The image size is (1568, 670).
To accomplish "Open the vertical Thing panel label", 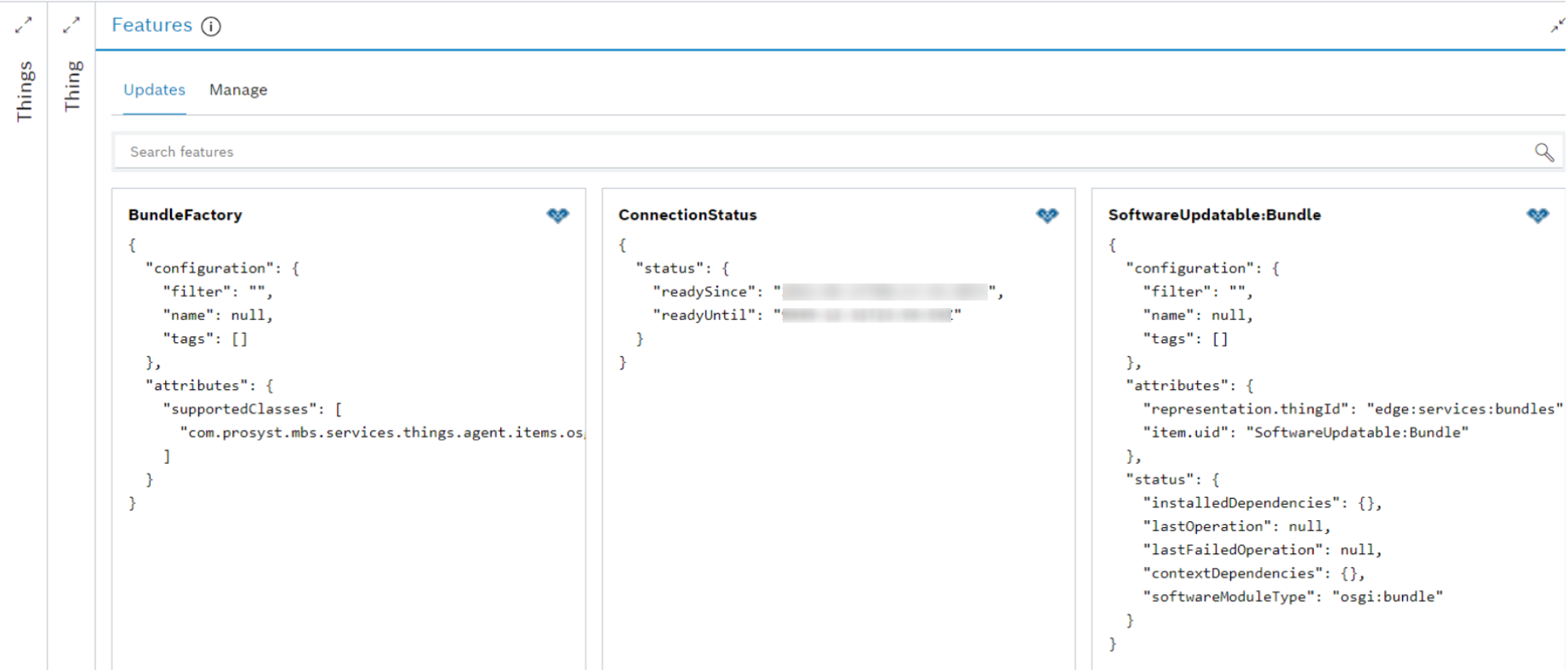I will [x=72, y=85].
